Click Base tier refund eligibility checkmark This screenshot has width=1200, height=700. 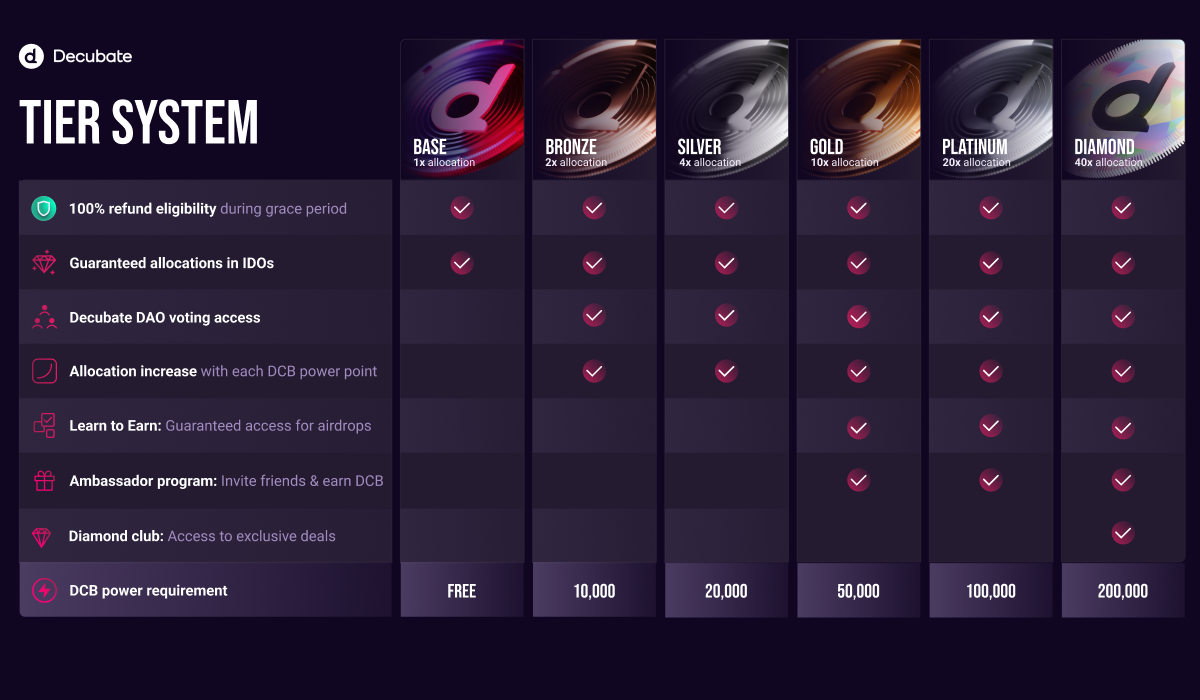461,208
